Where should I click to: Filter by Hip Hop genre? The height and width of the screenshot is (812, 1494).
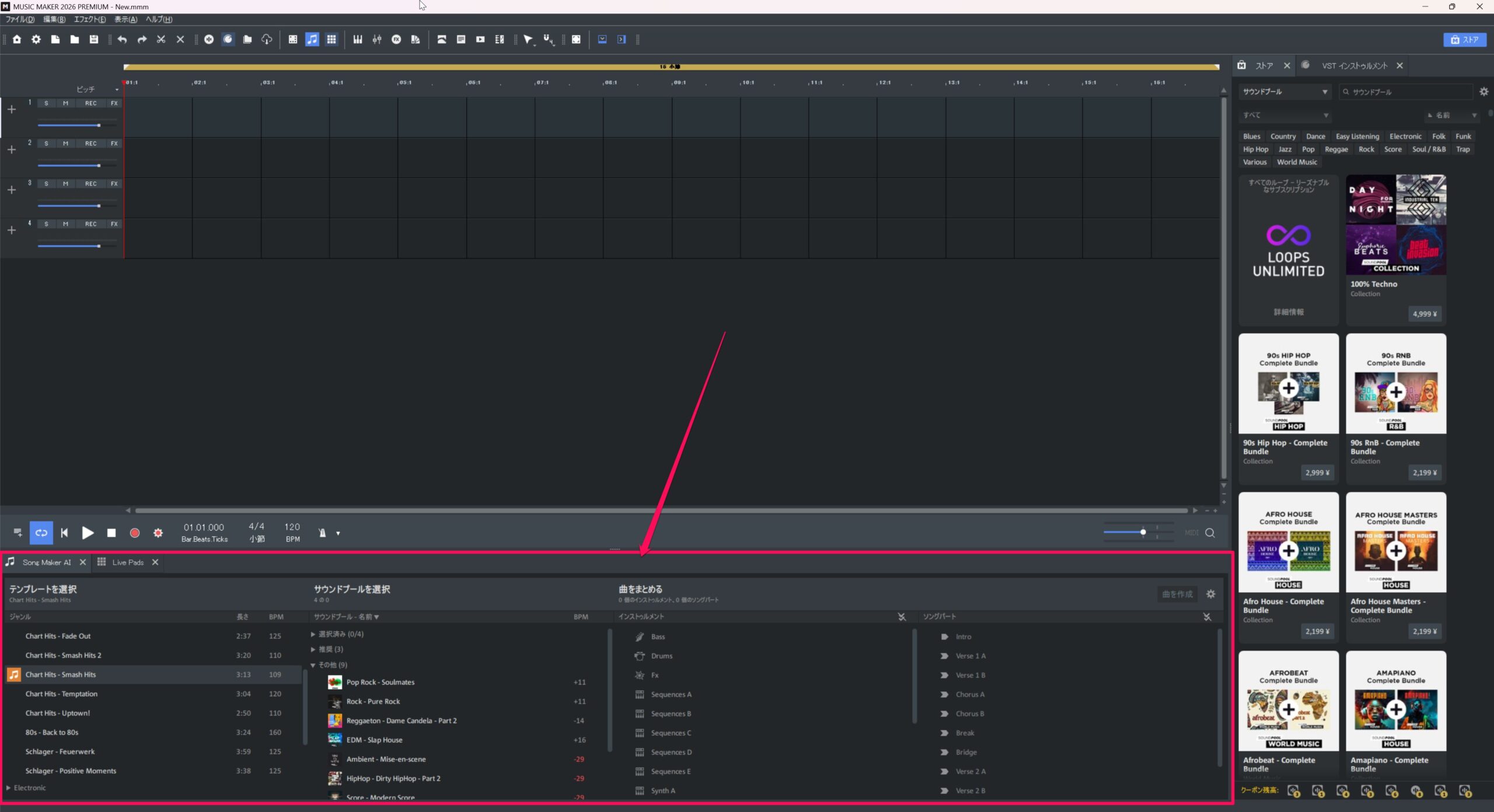(x=1255, y=149)
